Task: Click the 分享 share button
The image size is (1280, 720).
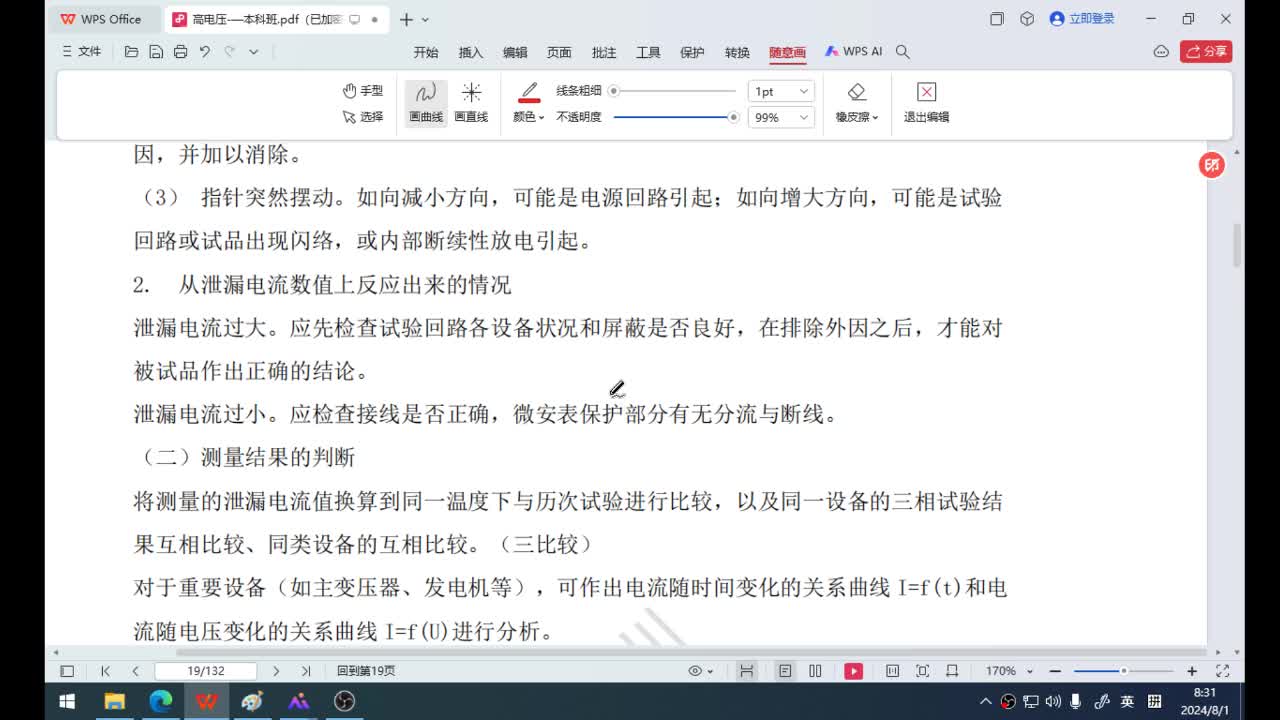Action: [x=1206, y=51]
